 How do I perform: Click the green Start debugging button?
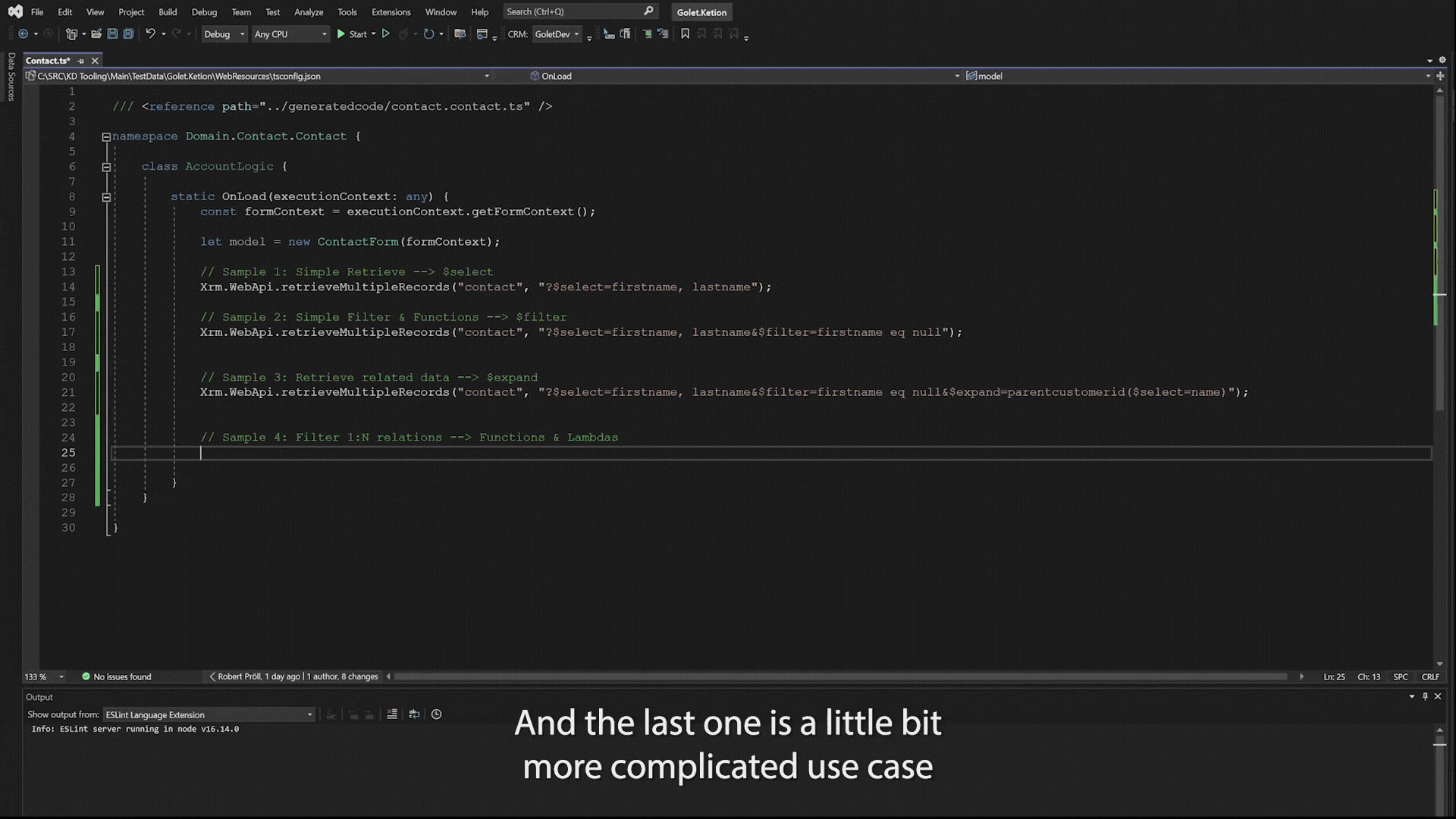(352, 34)
